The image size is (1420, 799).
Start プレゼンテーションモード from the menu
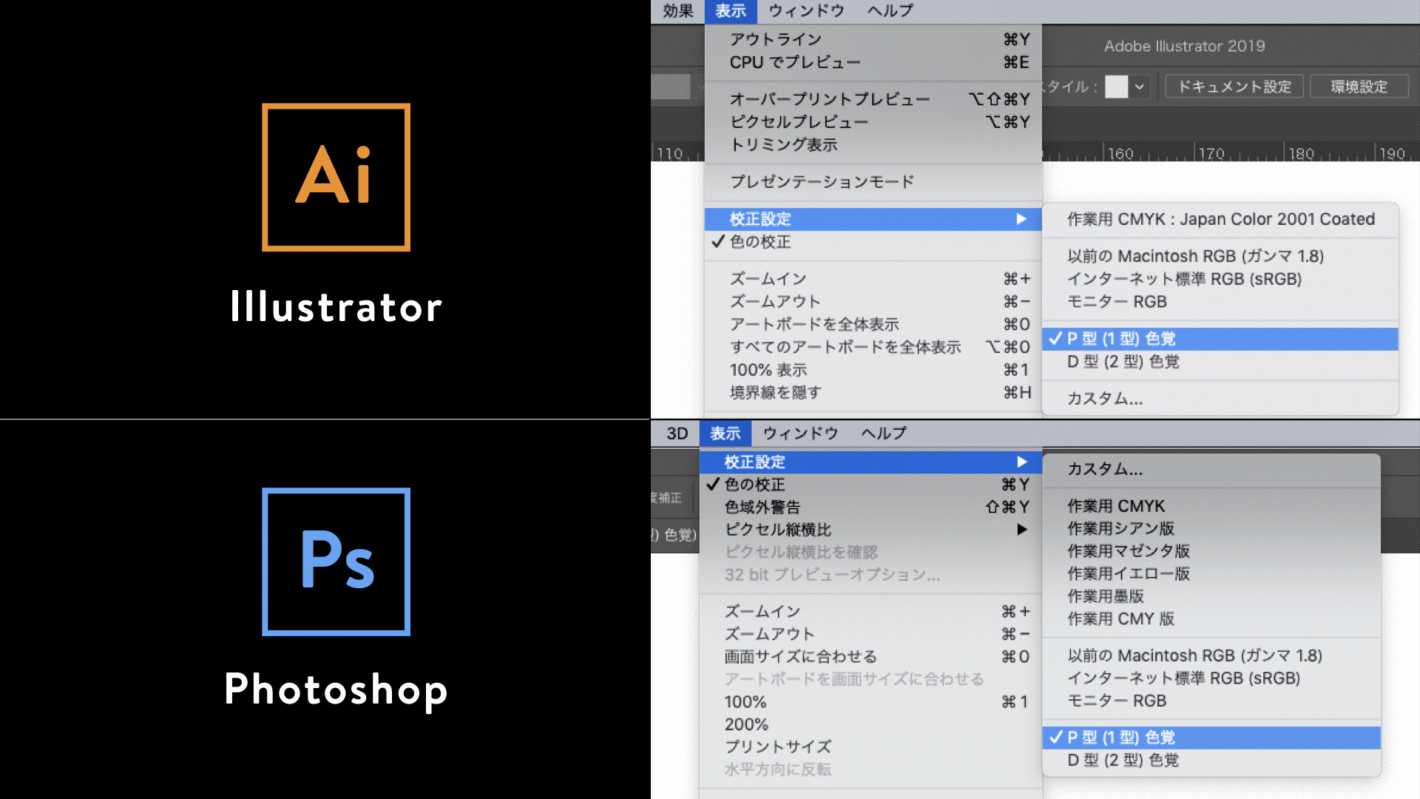click(873, 182)
